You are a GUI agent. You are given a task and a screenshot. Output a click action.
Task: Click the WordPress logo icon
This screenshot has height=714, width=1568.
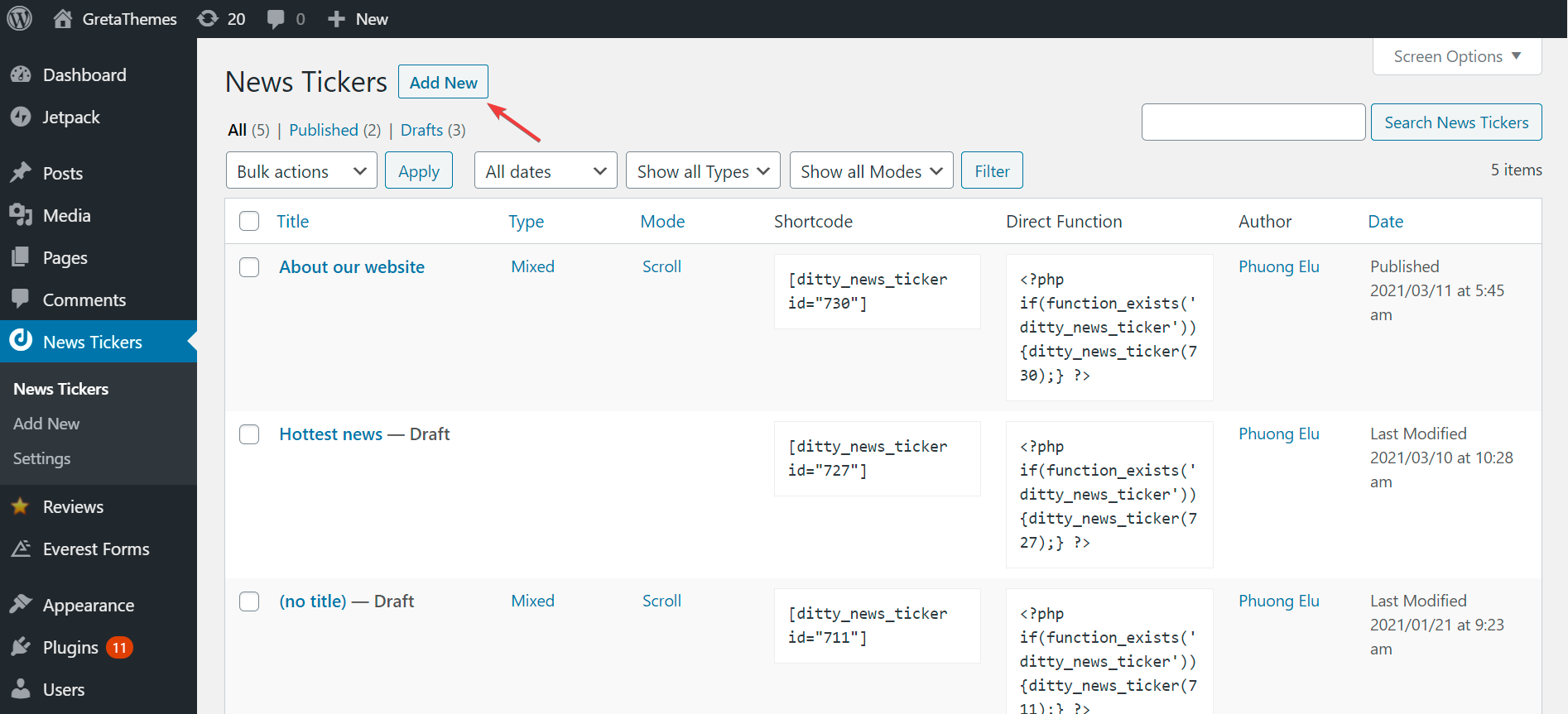(x=19, y=18)
